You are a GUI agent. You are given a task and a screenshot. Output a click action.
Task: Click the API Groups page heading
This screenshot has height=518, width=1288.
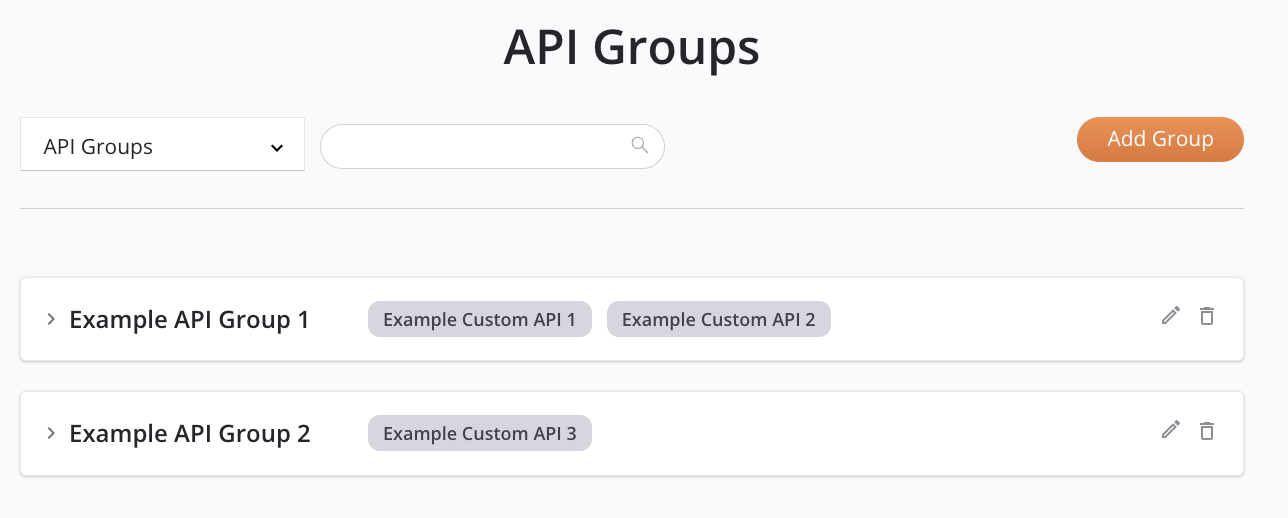coord(632,47)
